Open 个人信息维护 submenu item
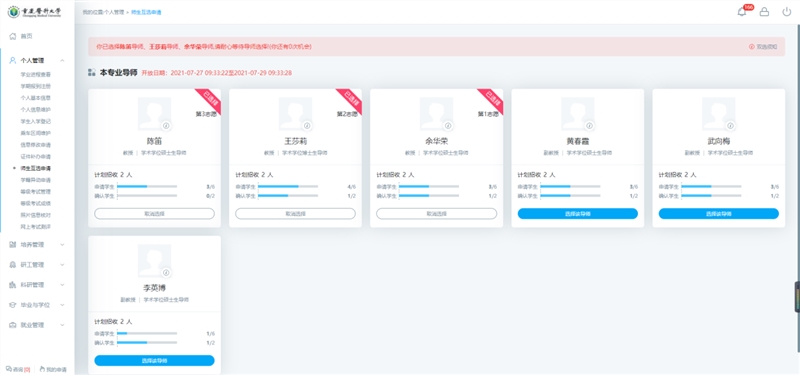This screenshot has height=375, width=800. [x=36, y=109]
